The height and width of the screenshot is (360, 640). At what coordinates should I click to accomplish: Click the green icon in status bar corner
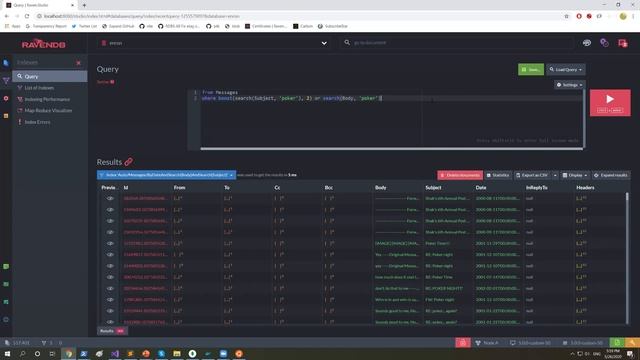click(617, 343)
